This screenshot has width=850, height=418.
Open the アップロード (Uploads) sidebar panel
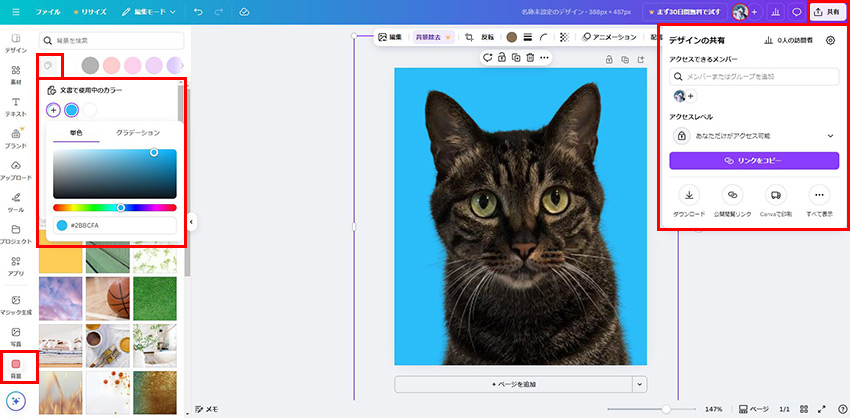tap(16, 170)
